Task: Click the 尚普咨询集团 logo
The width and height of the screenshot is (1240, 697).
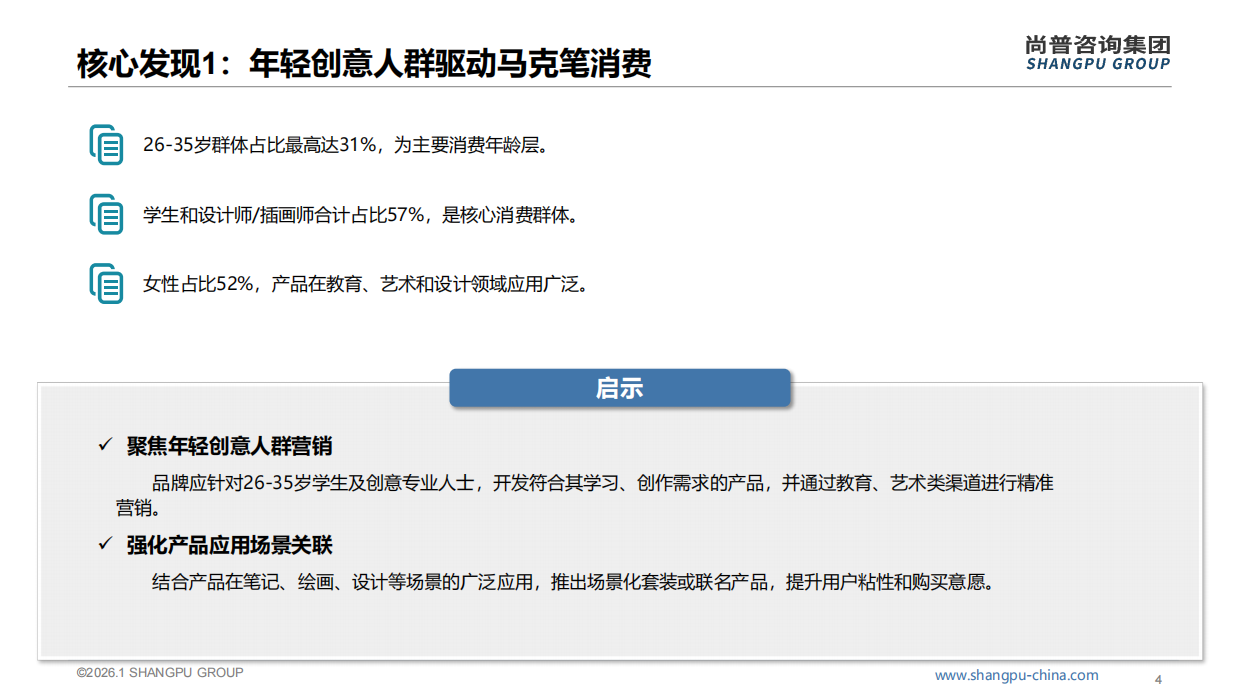Action: (x=1098, y=44)
